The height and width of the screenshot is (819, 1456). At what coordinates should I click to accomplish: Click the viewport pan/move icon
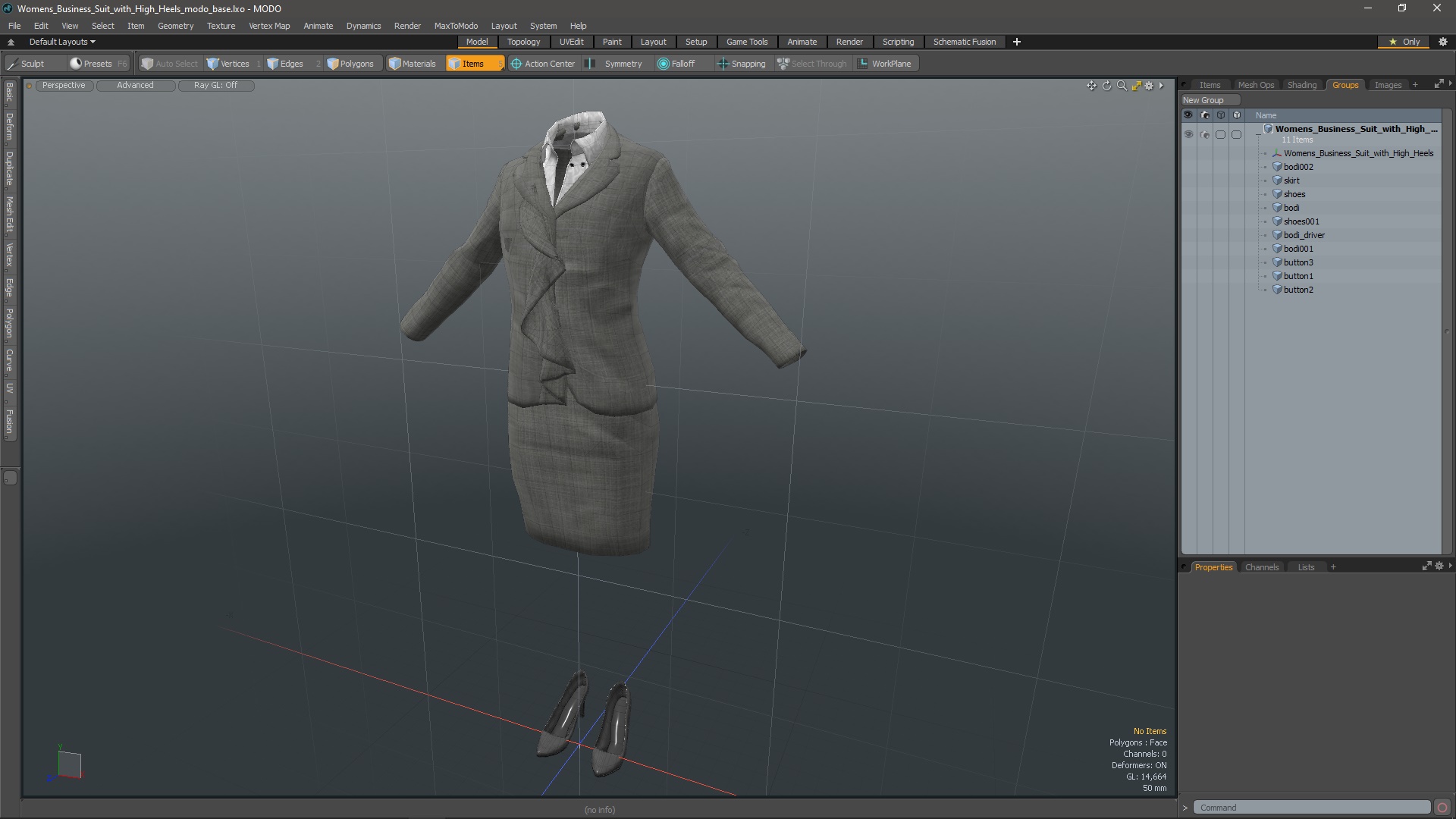1091,86
